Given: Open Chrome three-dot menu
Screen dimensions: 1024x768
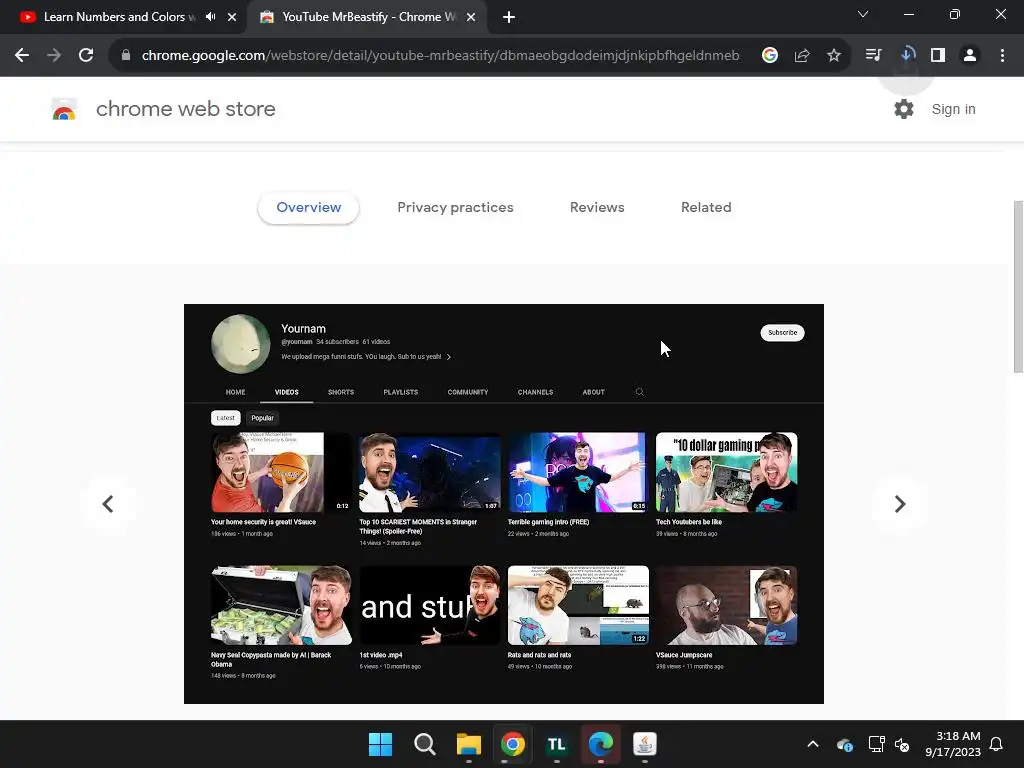Looking at the screenshot, I should tap(1002, 56).
